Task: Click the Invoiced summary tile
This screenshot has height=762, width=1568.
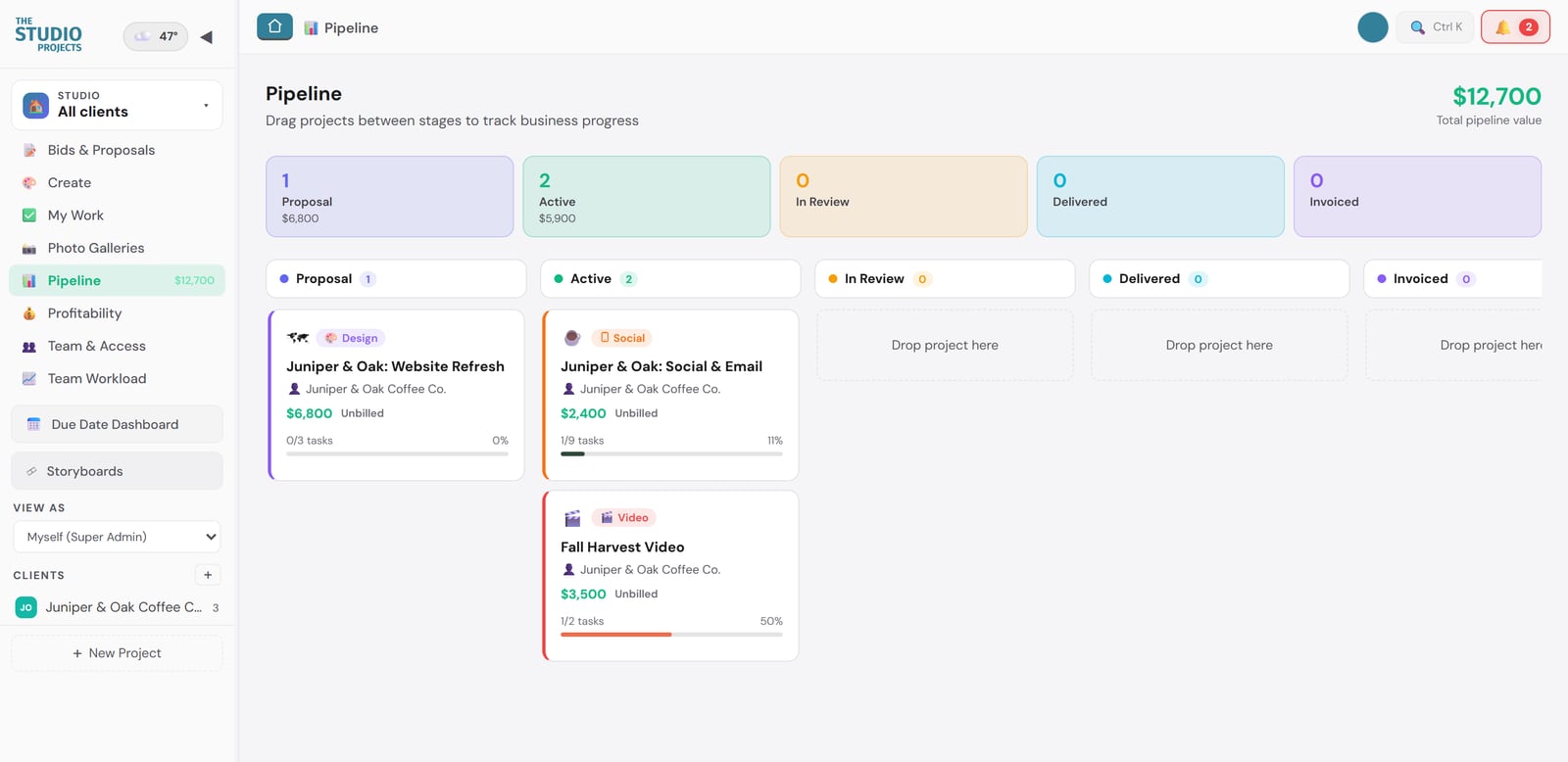Action: tap(1417, 197)
